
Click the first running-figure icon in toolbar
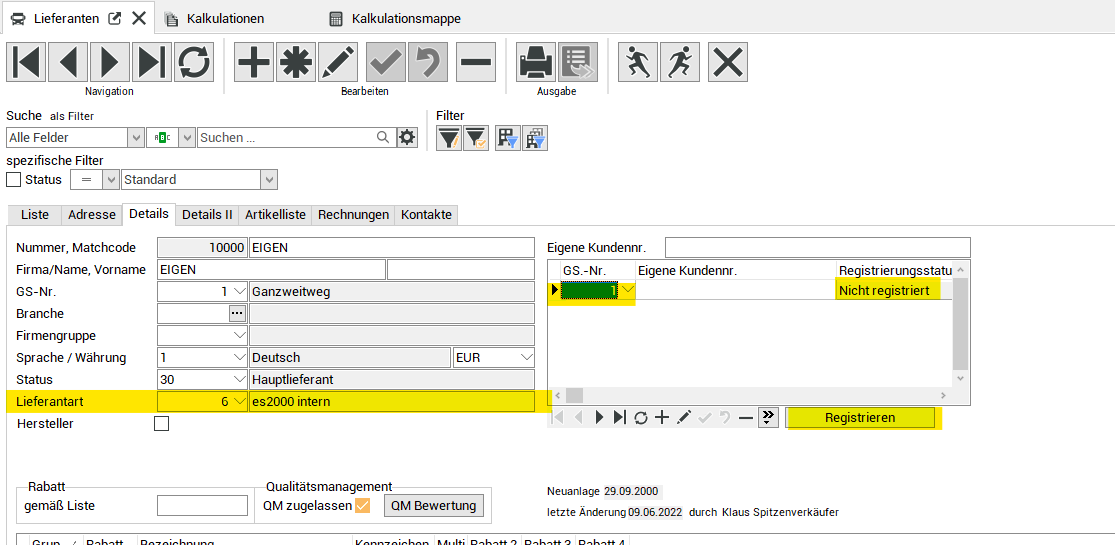click(x=639, y=62)
